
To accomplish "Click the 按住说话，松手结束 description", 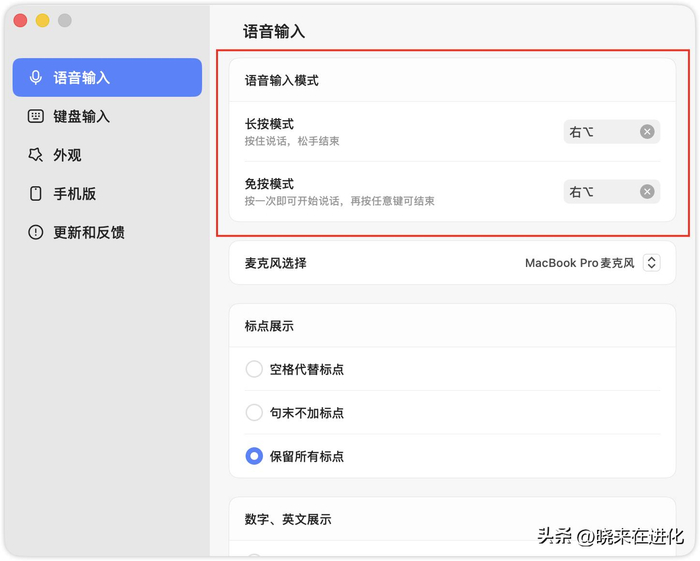I will [x=292, y=141].
